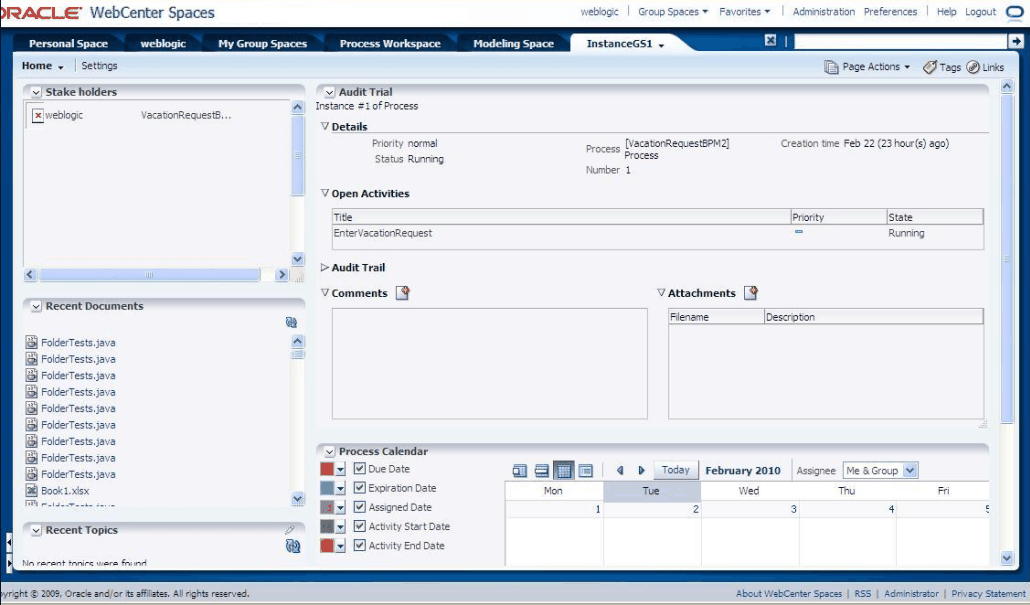
Task: Collapse the Recent Topics panel
Action: click(x=36, y=531)
